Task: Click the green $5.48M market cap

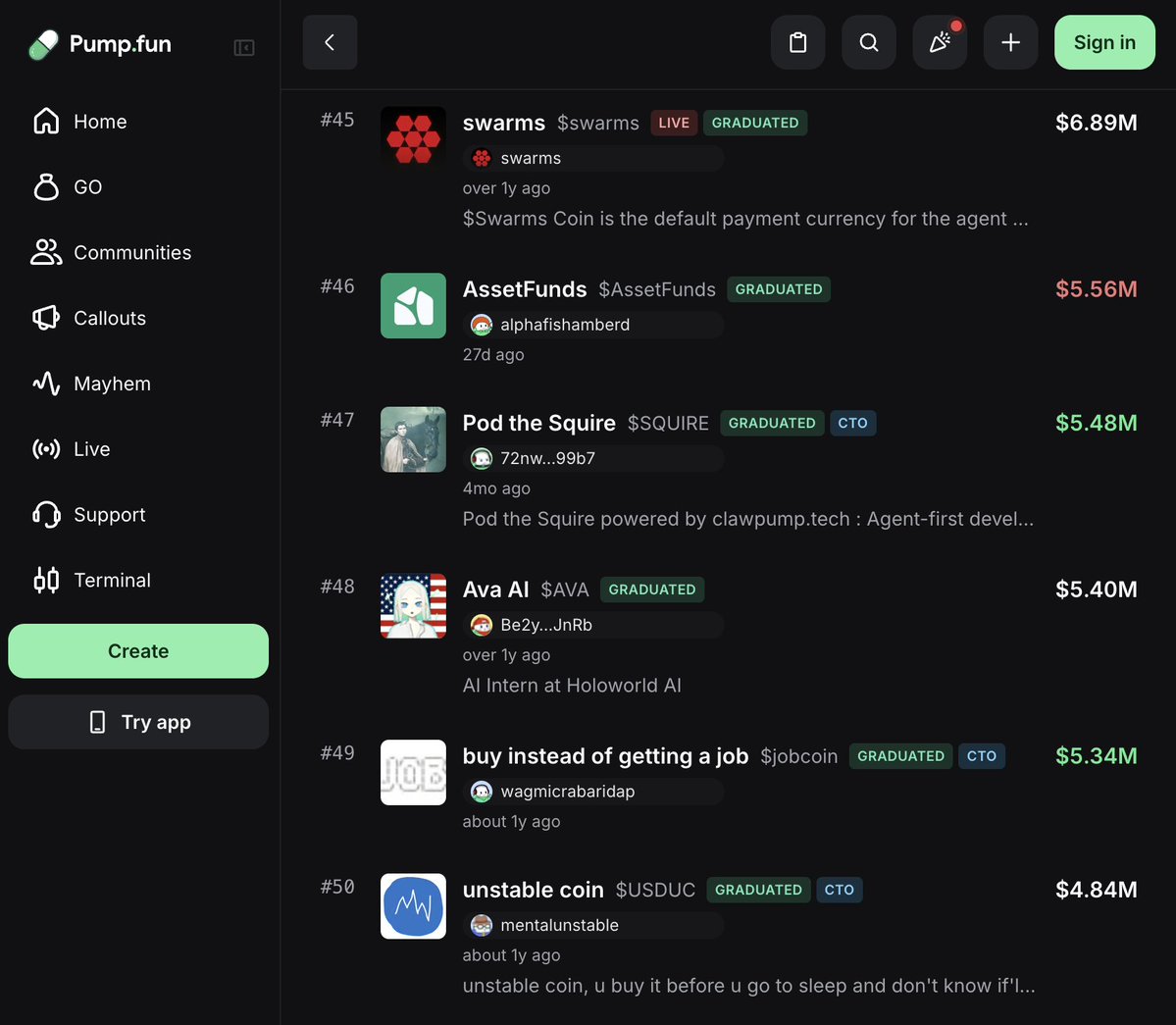Action: [1096, 423]
